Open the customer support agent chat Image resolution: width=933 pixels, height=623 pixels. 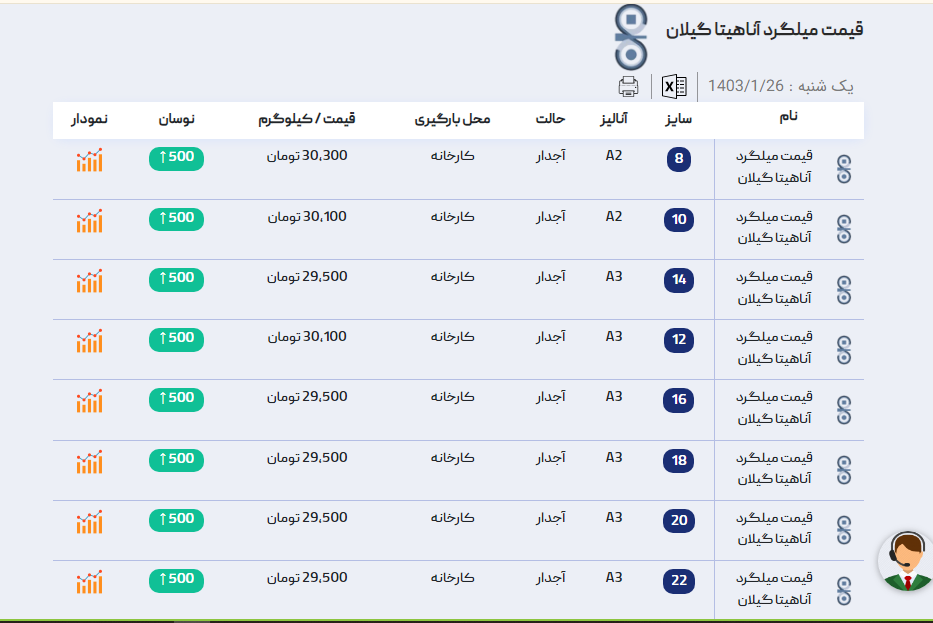click(906, 560)
